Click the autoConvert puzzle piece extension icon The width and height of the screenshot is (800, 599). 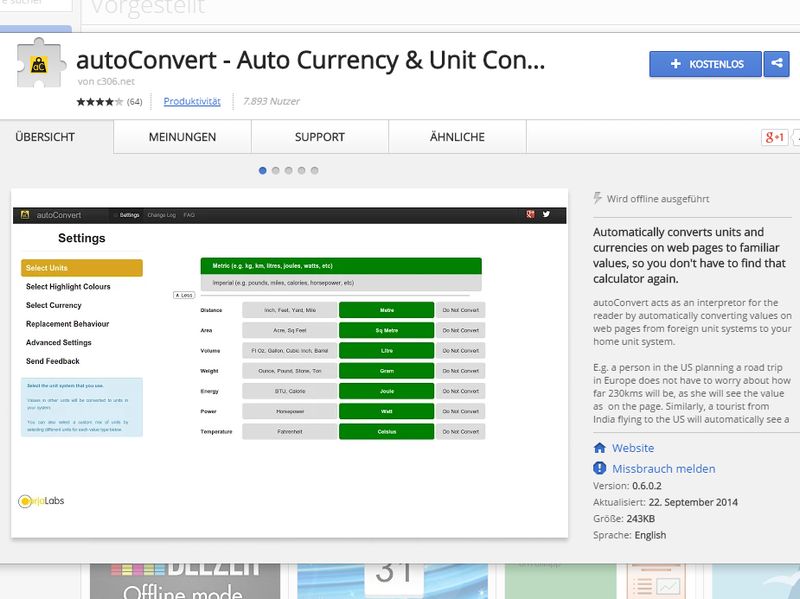pos(41,63)
